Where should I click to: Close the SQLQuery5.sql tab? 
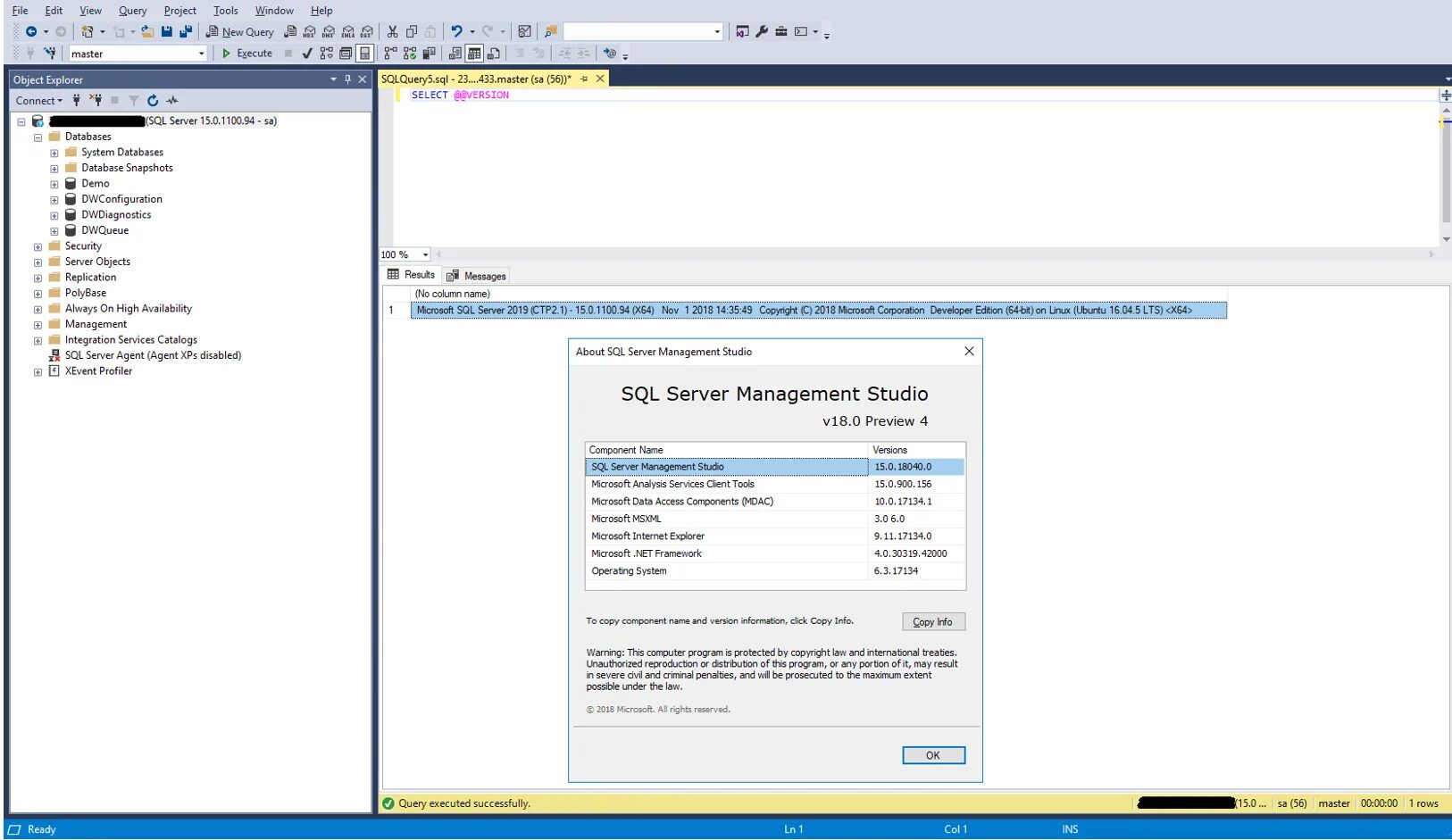[601, 79]
